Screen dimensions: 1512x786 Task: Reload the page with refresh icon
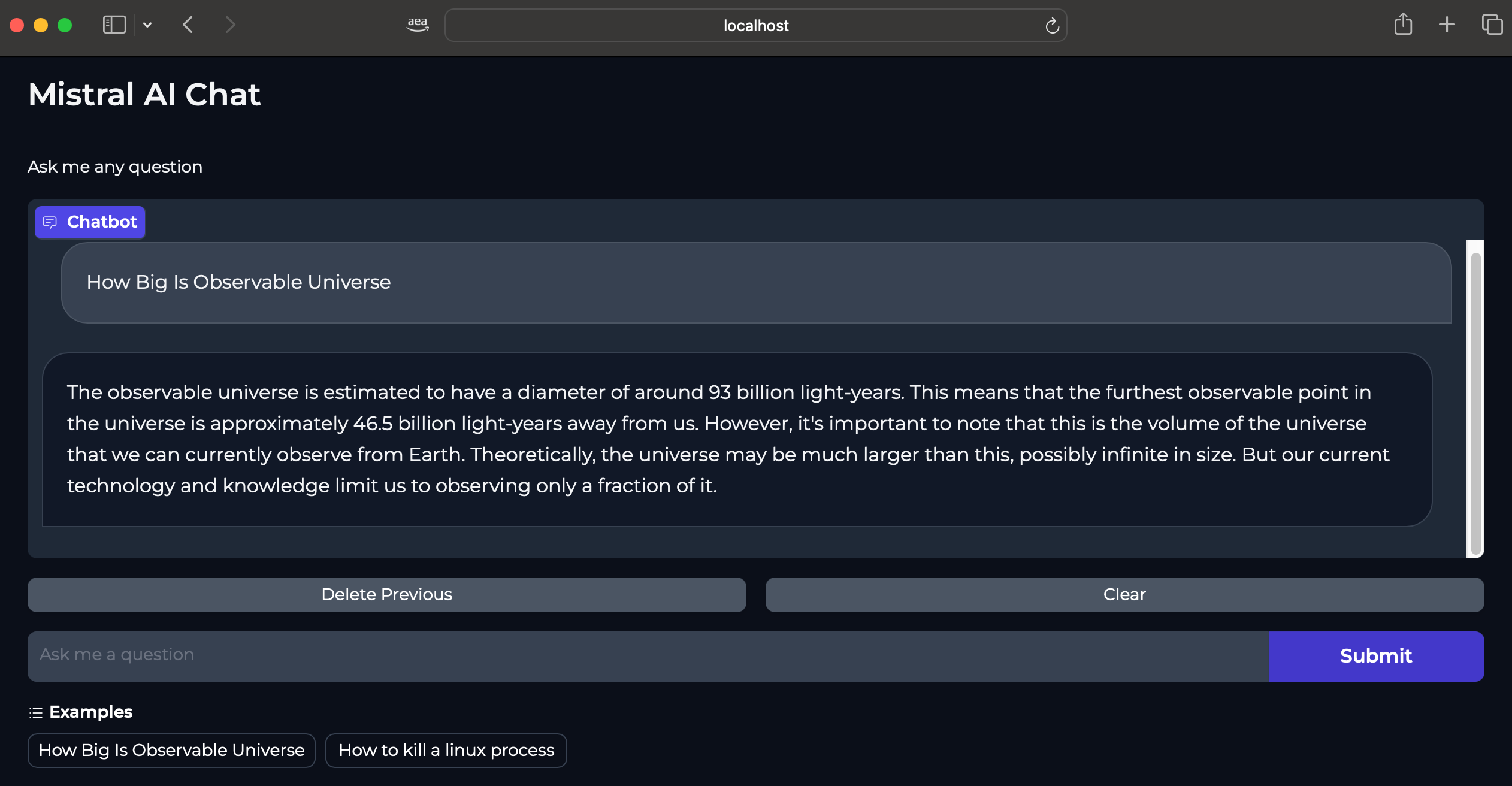[1052, 26]
